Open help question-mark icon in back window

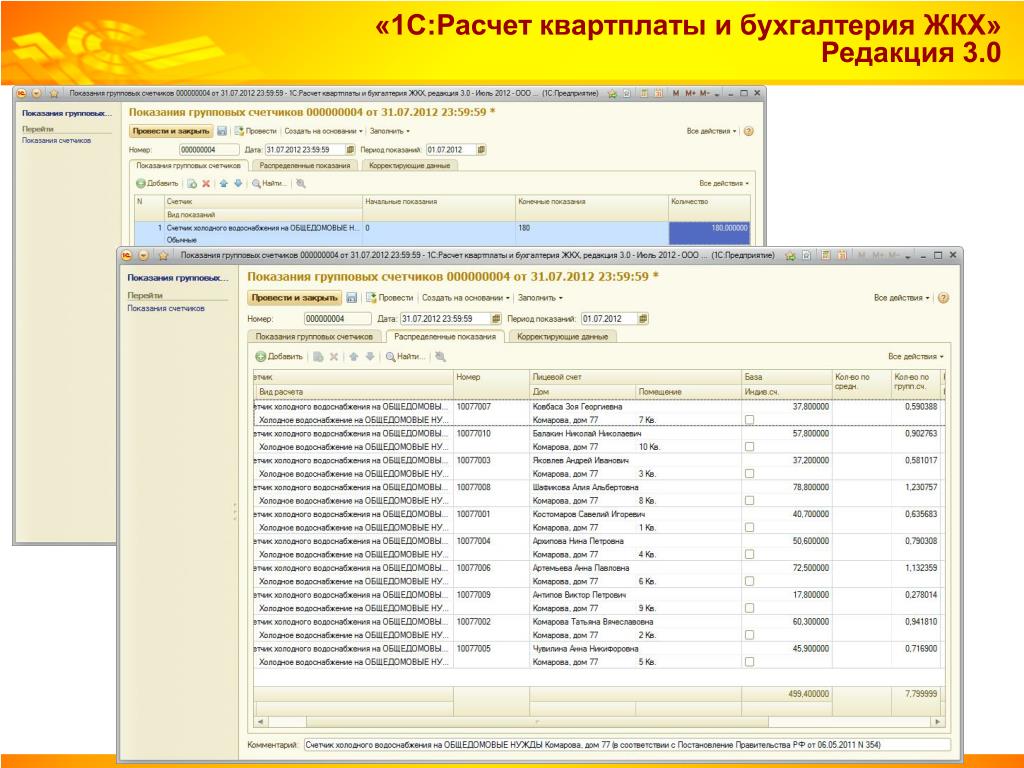748,131
